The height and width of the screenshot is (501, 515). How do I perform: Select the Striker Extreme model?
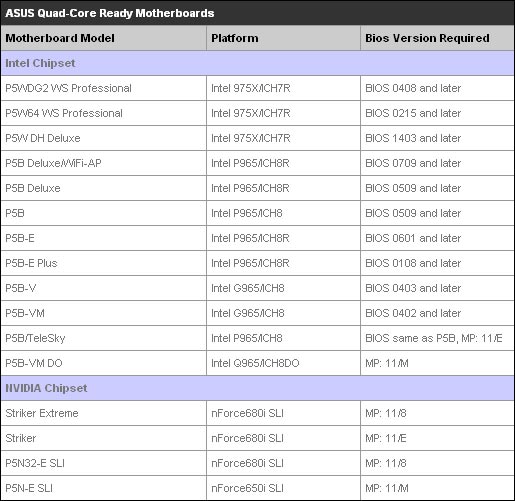[x=42, y=413]
